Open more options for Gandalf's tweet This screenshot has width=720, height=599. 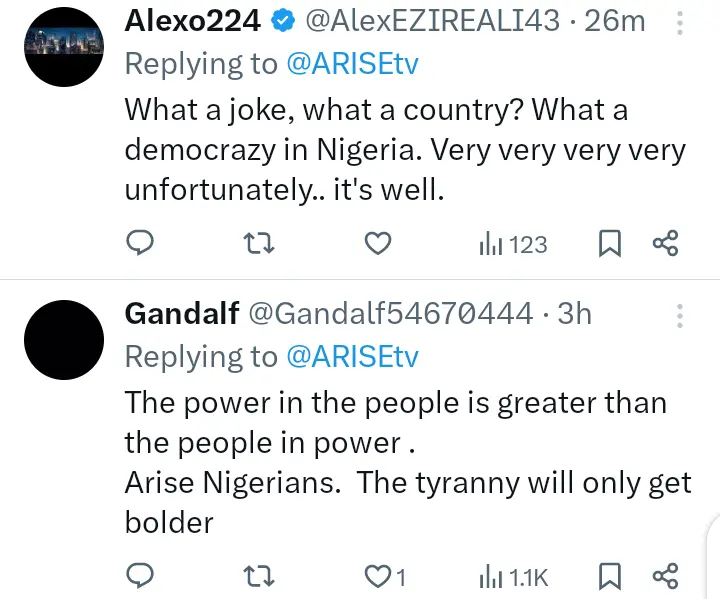[x=680, y=317]
